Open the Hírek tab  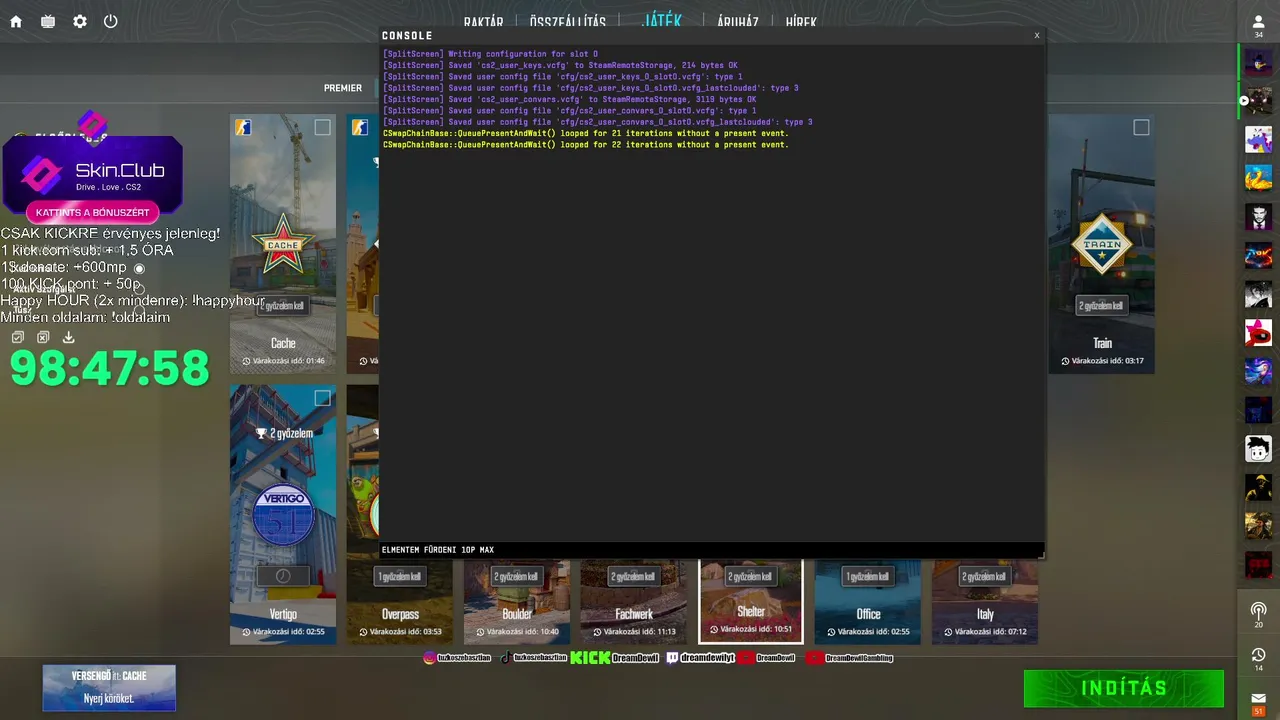coord(801,22)
